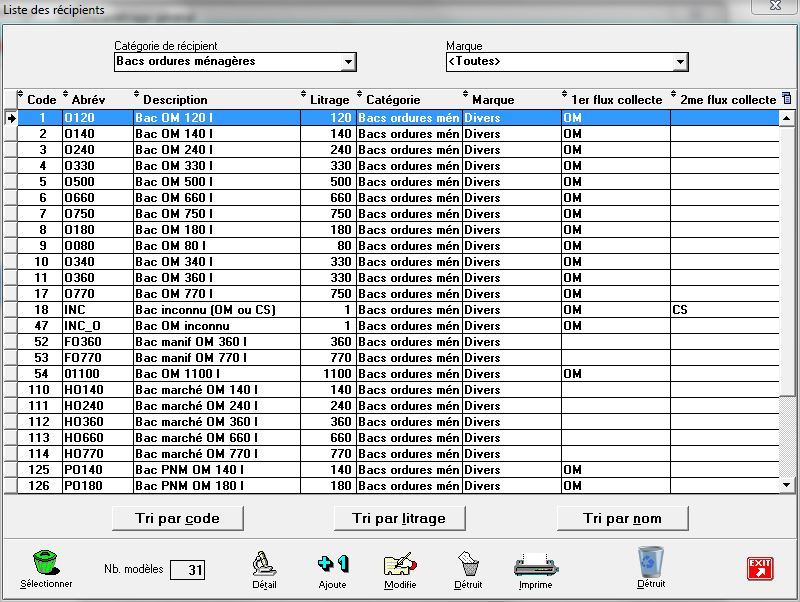
Task: Sort by the Litrage column header
Action: (329, 100)
